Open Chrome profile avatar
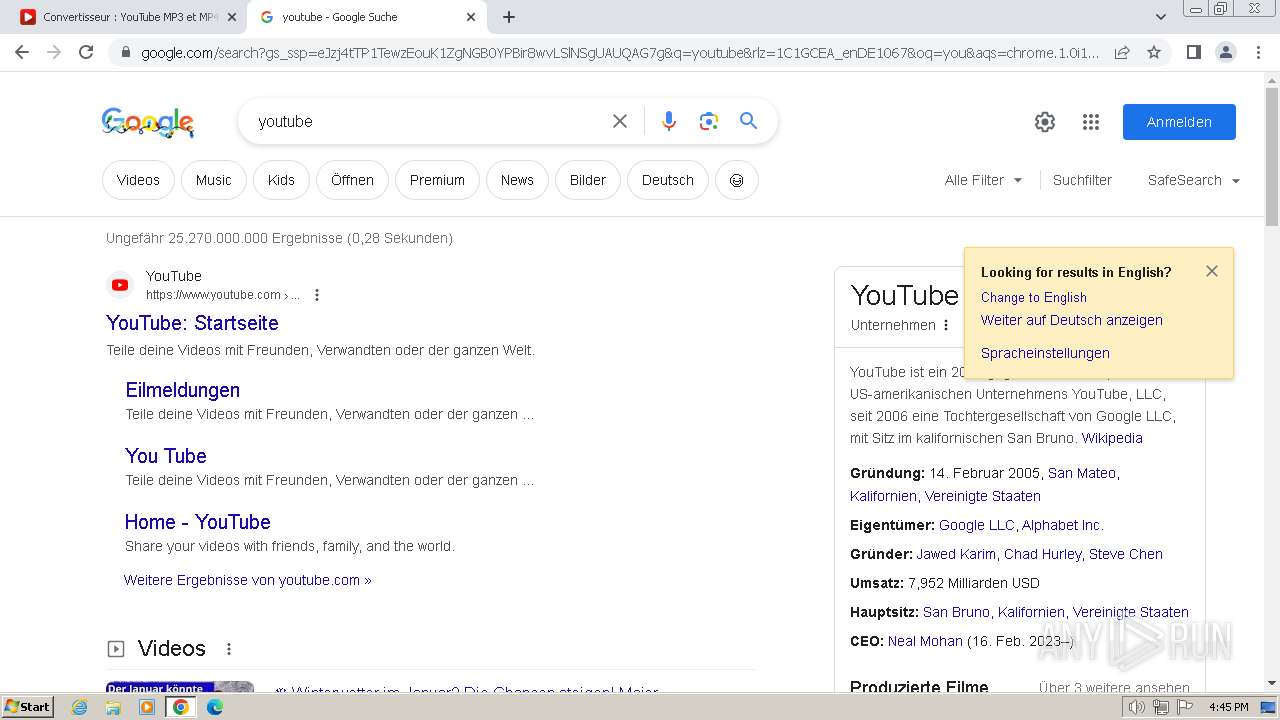The width and height of the screenshot is (1280, 720). point(1226,52)
